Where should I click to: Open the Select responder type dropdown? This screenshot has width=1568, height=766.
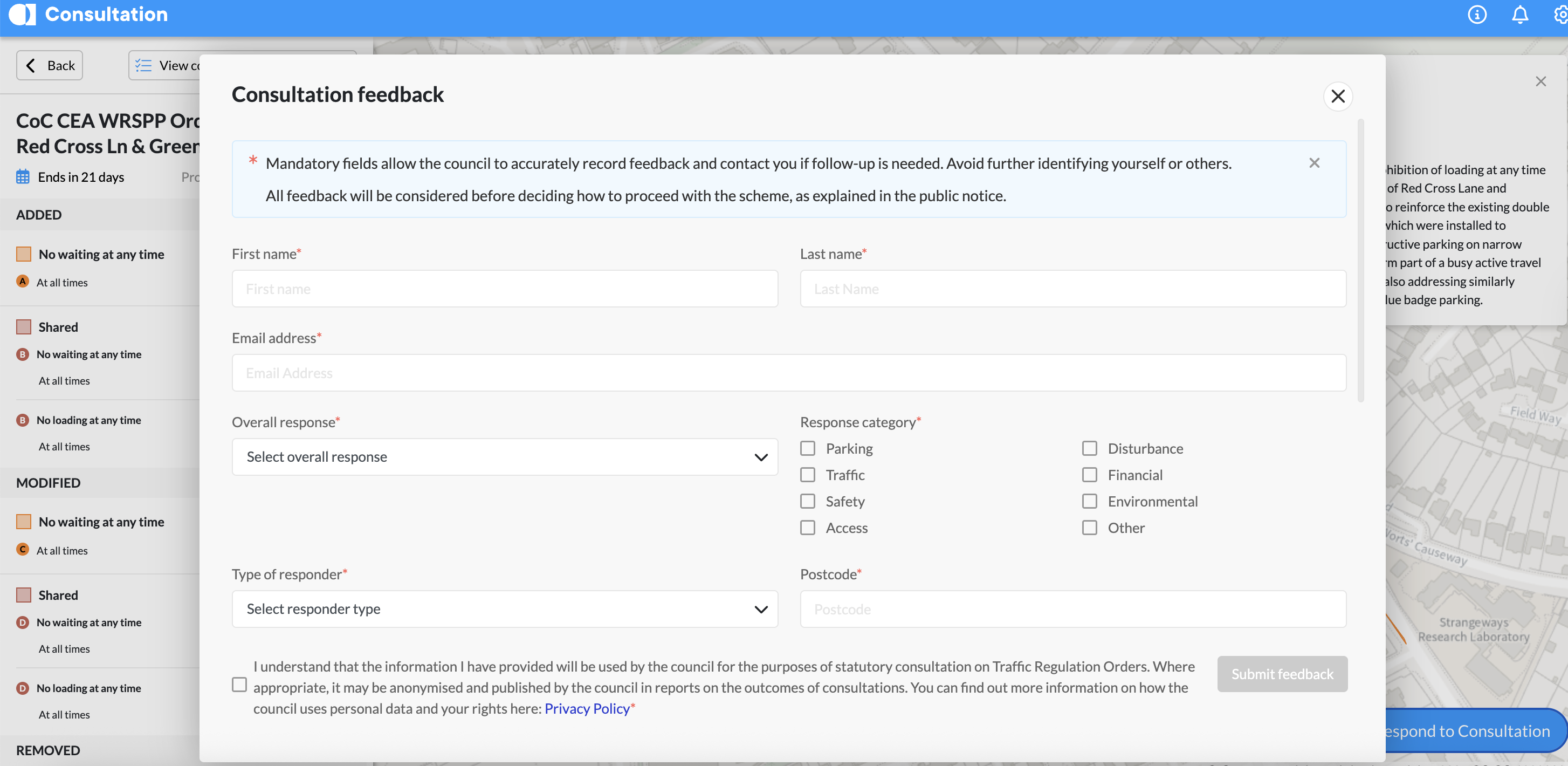coord(505,609)
